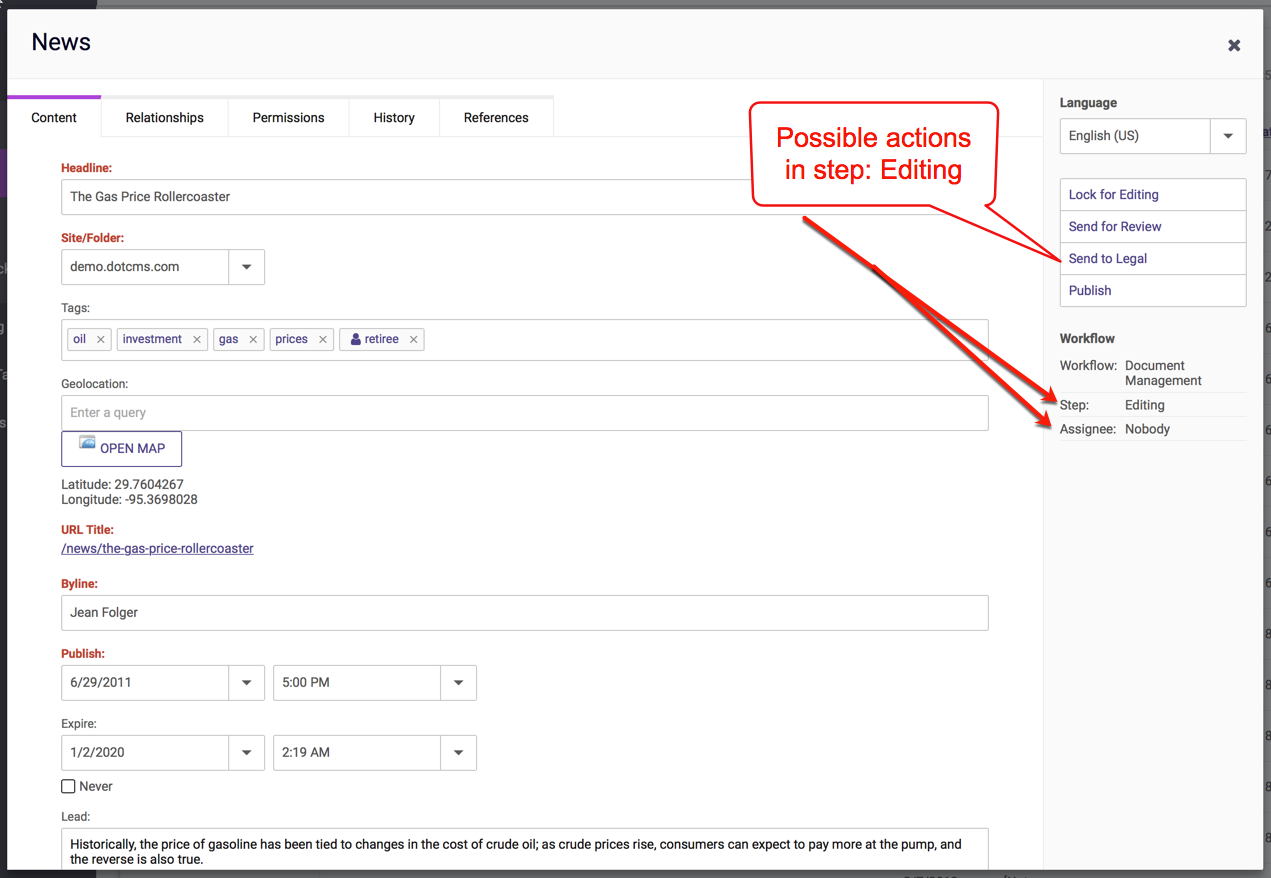Remove the investment tag via x icon
The height and width of the screenshot is (878, 1271).
tap(197, 340)
